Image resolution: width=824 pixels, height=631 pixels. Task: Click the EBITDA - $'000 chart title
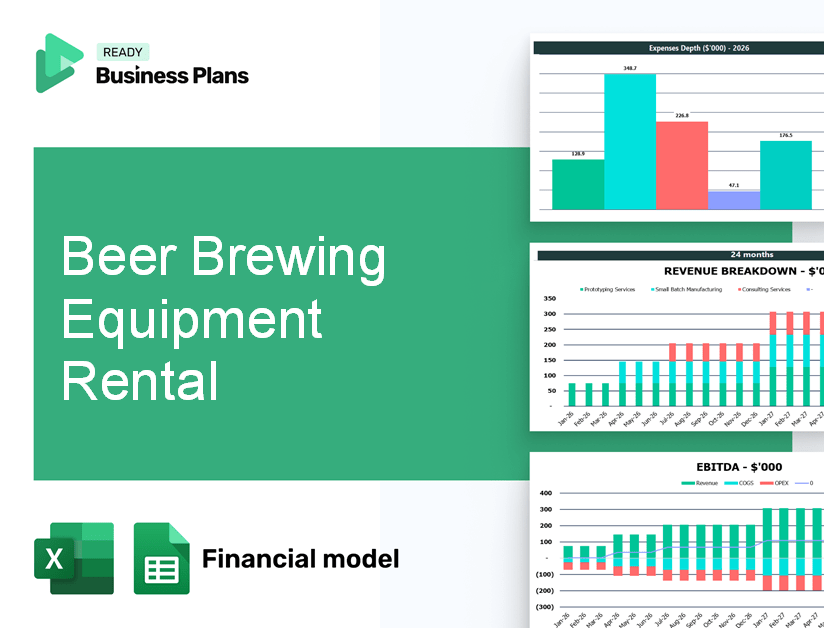(x=739, y=467)
